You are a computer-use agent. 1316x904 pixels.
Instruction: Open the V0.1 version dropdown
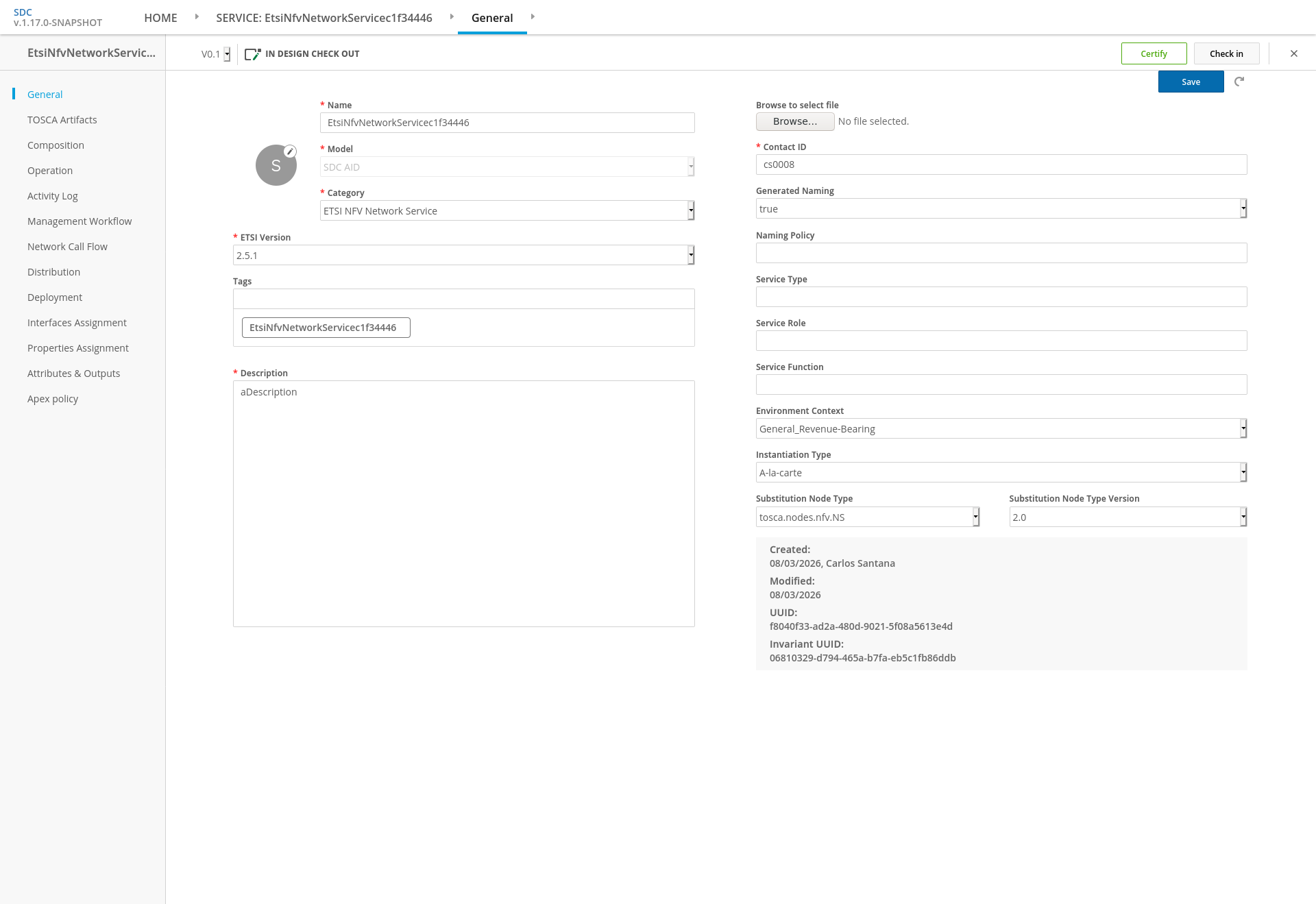216,54
